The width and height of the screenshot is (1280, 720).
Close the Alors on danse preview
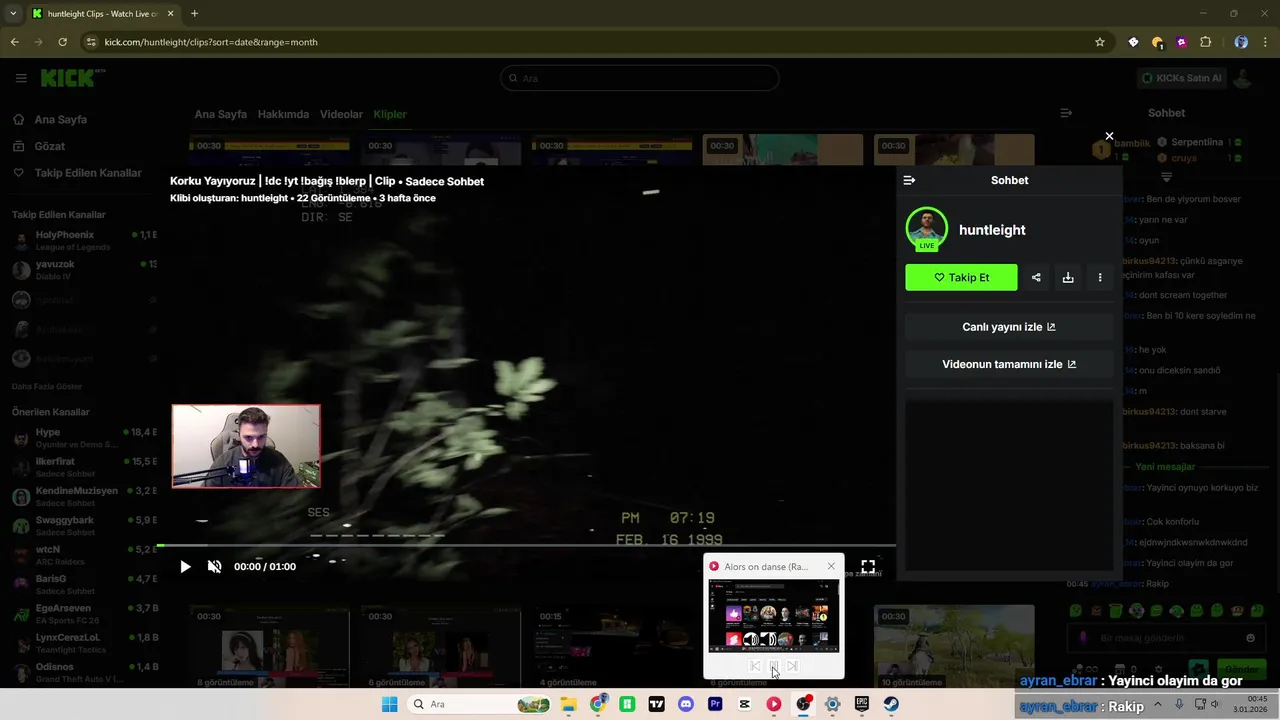click(831, 566)
